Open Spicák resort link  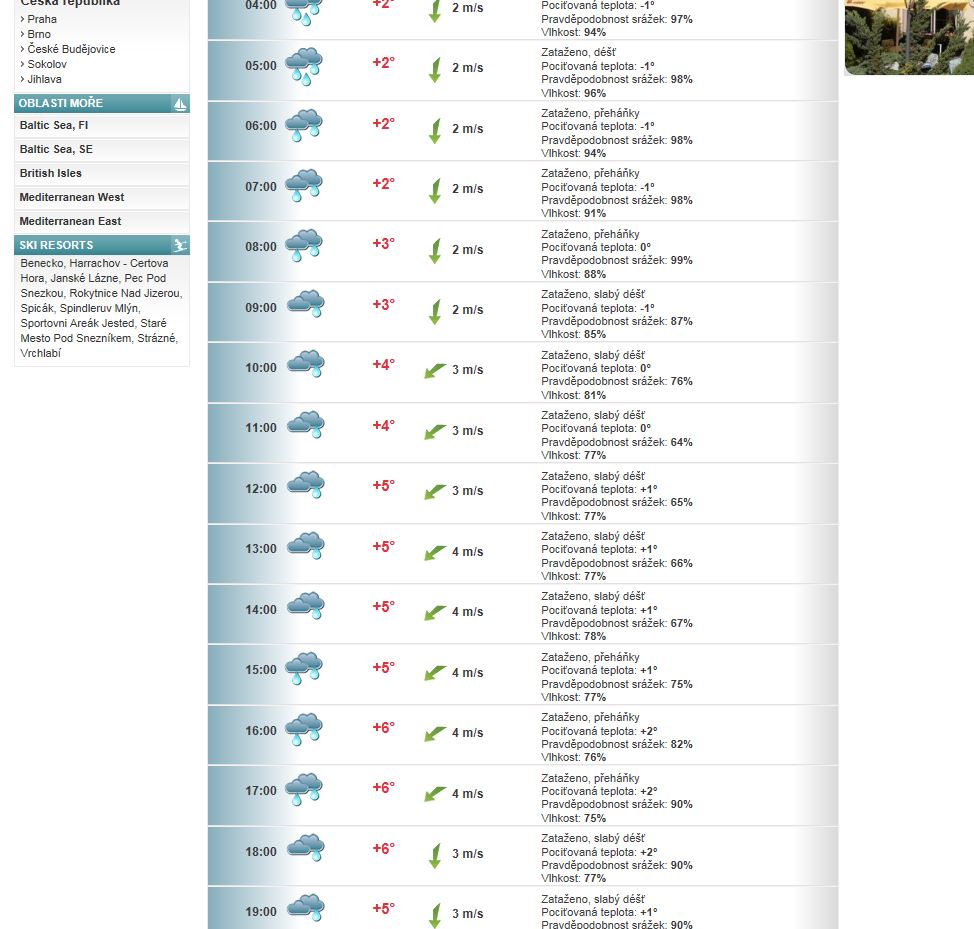[37, 308]
